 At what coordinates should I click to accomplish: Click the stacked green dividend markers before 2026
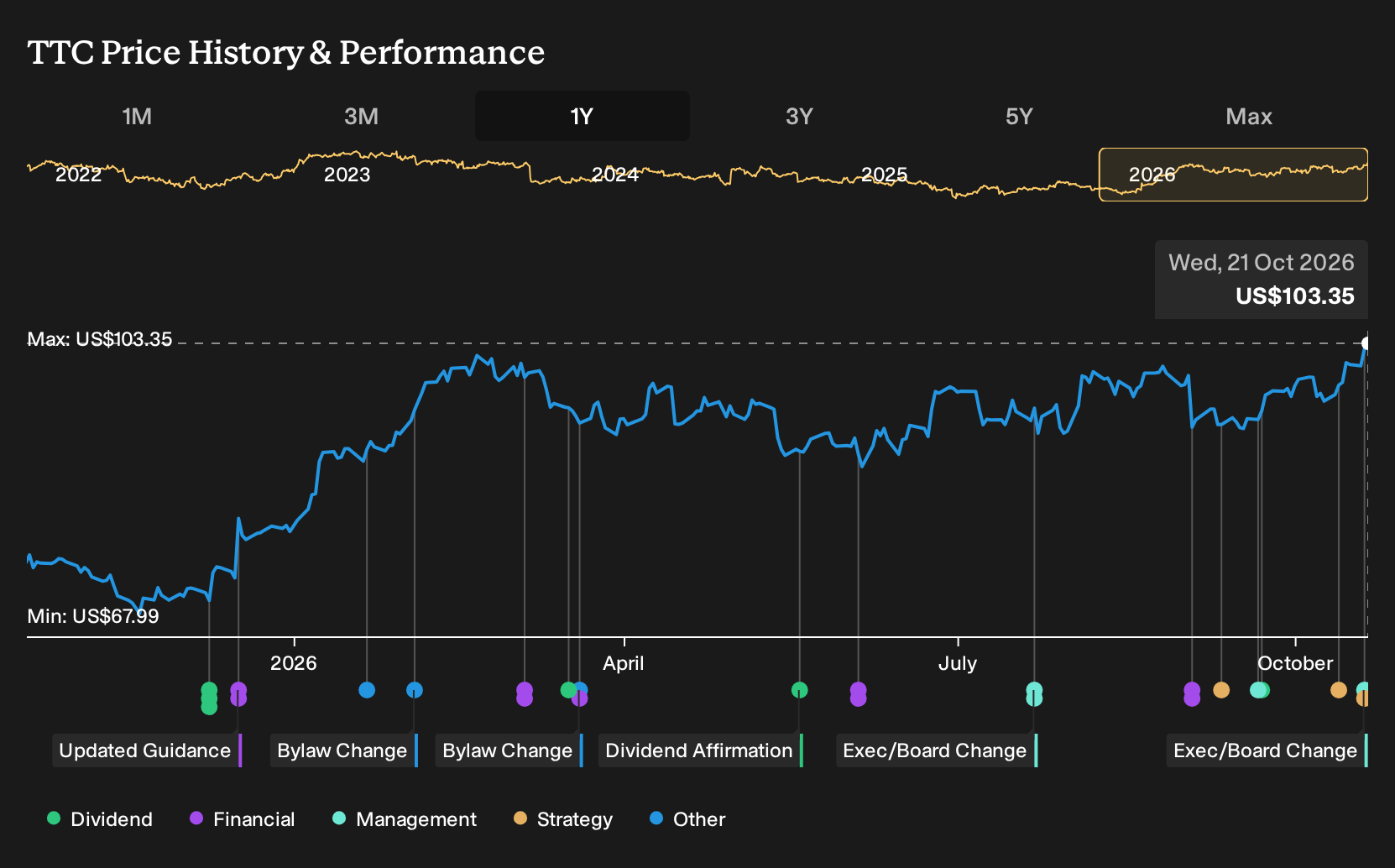(209, 698)
